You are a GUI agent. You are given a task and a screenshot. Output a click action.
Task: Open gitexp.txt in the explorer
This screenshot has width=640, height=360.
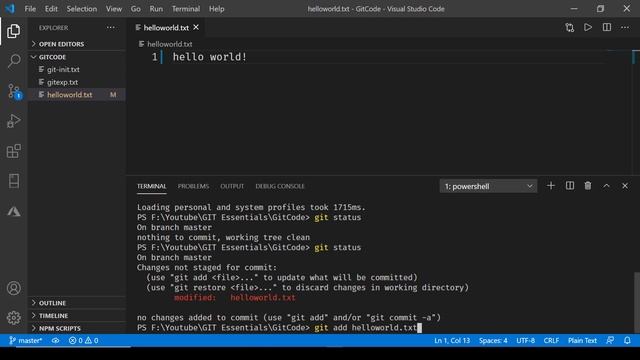click(77, 82)
